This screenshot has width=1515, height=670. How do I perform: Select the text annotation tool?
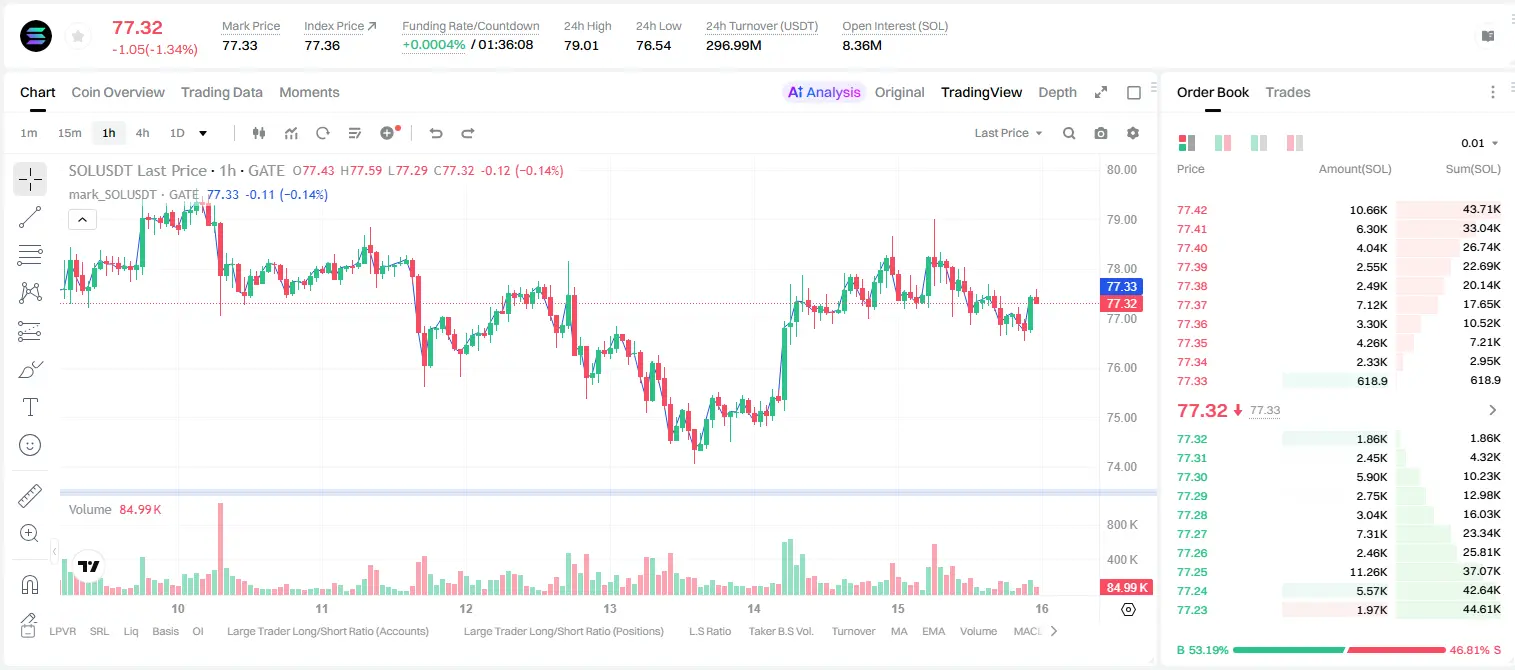point(30,407)
